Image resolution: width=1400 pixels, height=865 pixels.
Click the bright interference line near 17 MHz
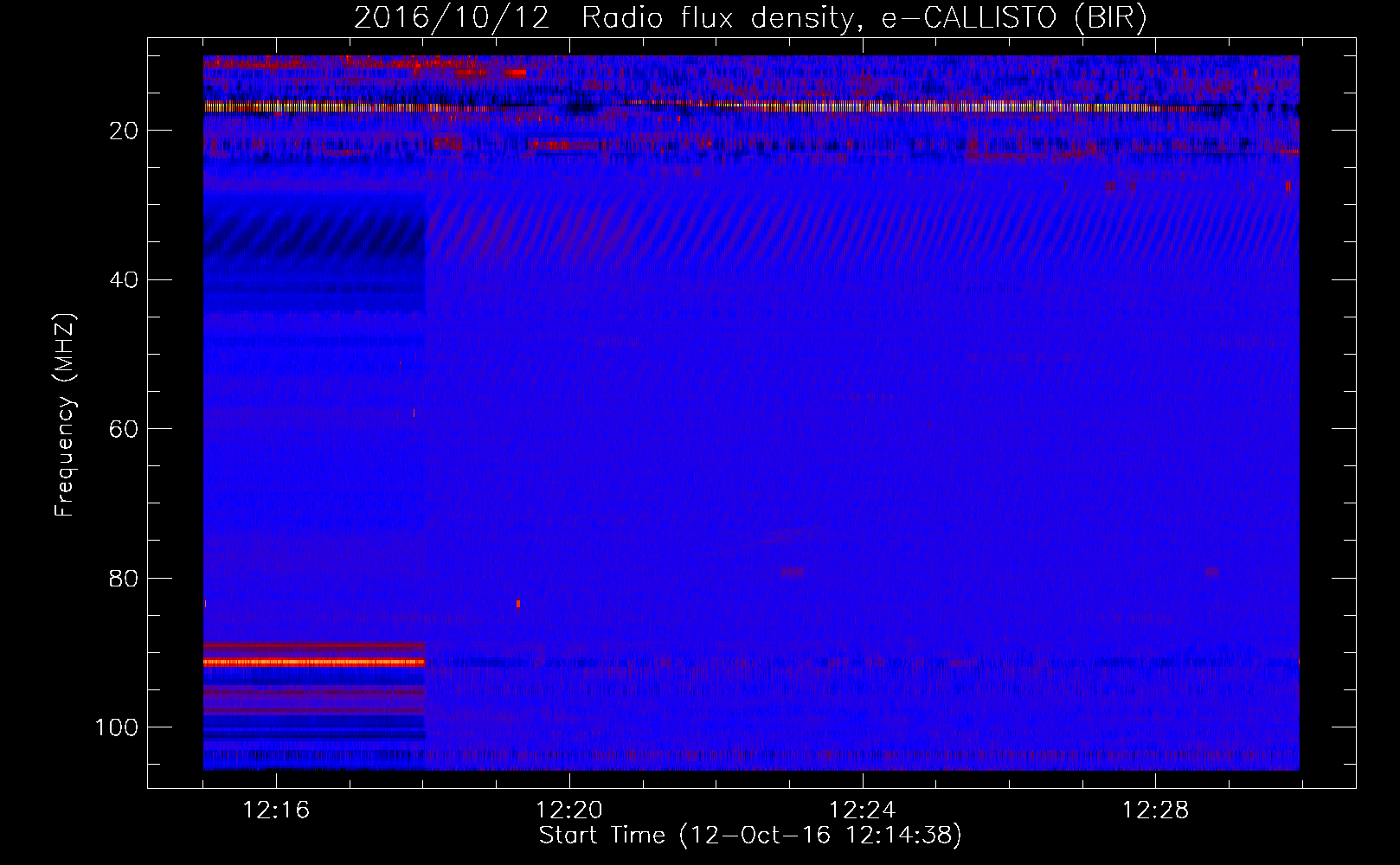pos(751,107)
